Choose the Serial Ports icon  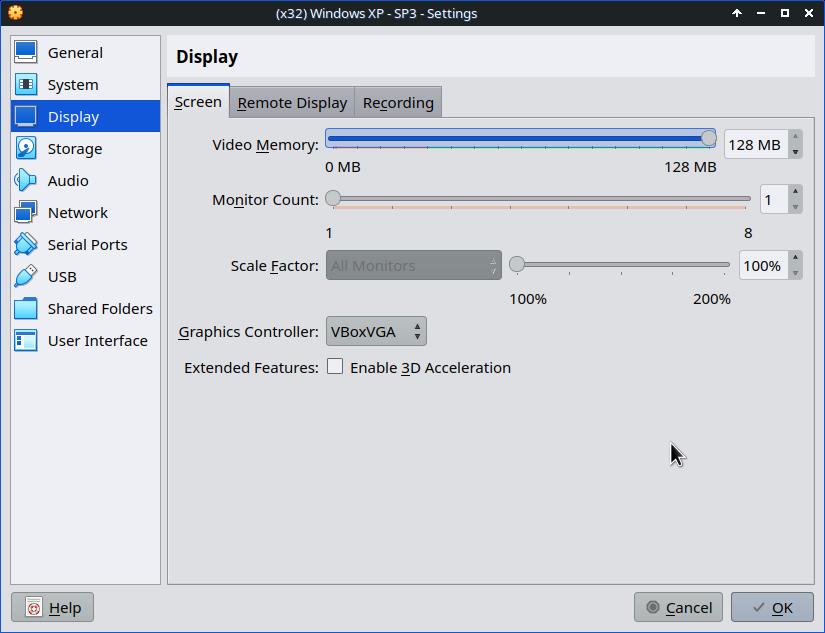click(26, 244)
